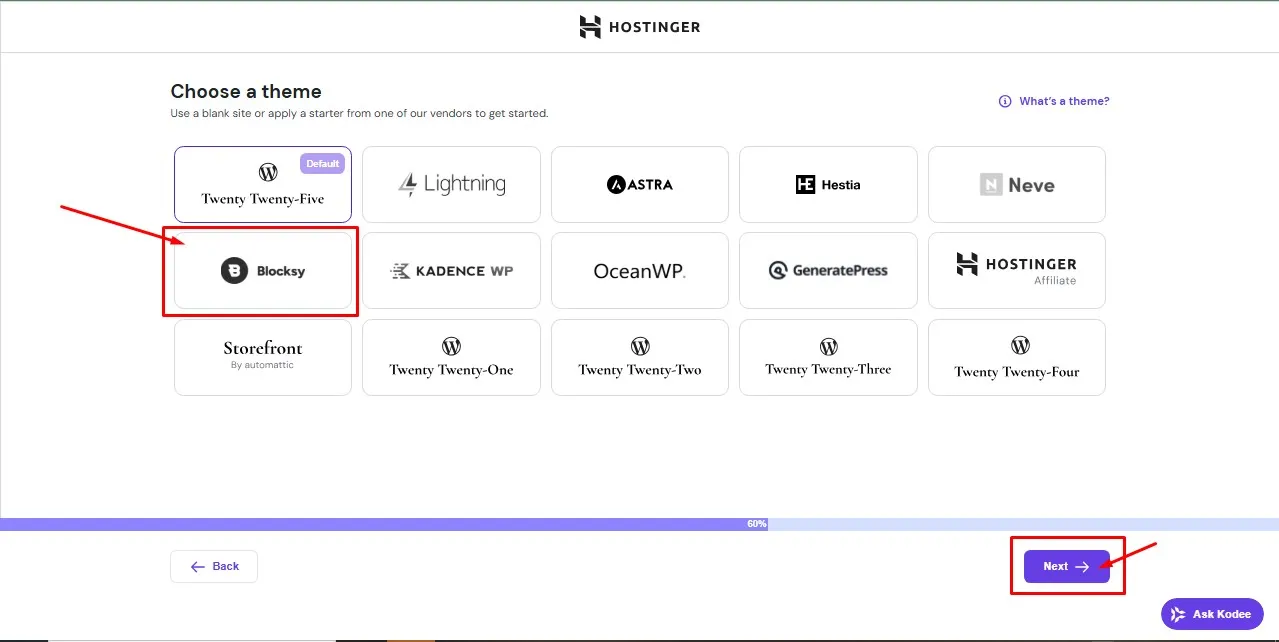
Task: Choose the Astra theme logo
Action: (x=640, y=185)
